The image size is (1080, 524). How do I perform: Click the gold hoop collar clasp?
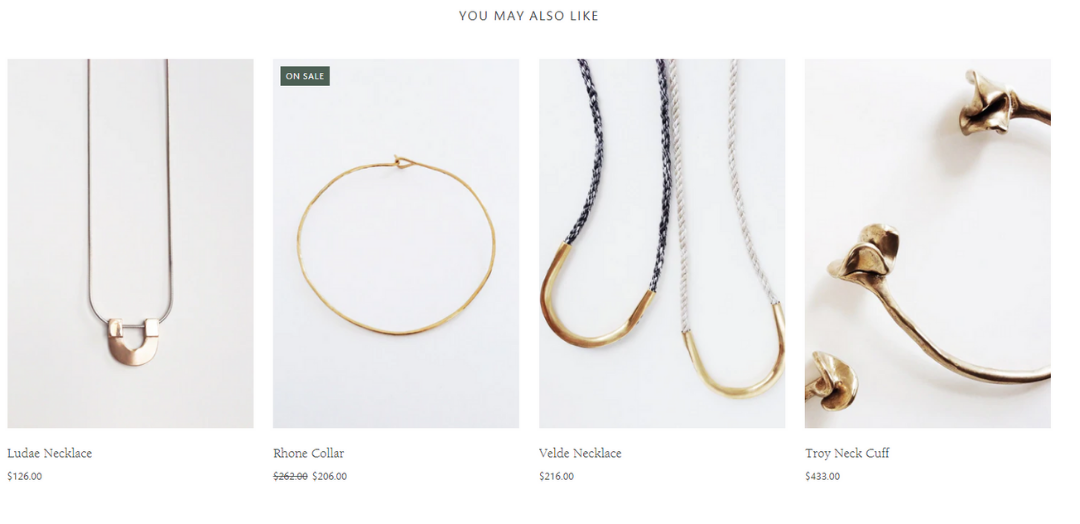[x=400, y=162]
